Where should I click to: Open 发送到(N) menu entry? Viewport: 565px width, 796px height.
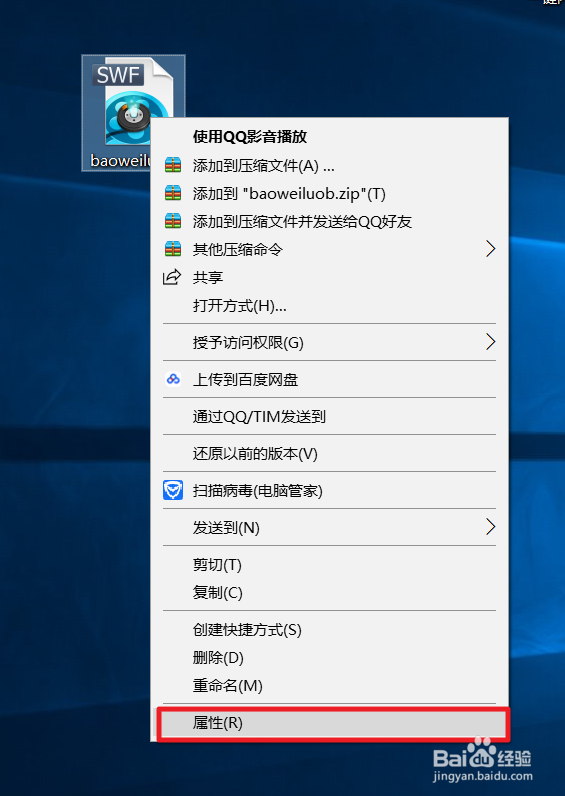(x=329, y=528)
